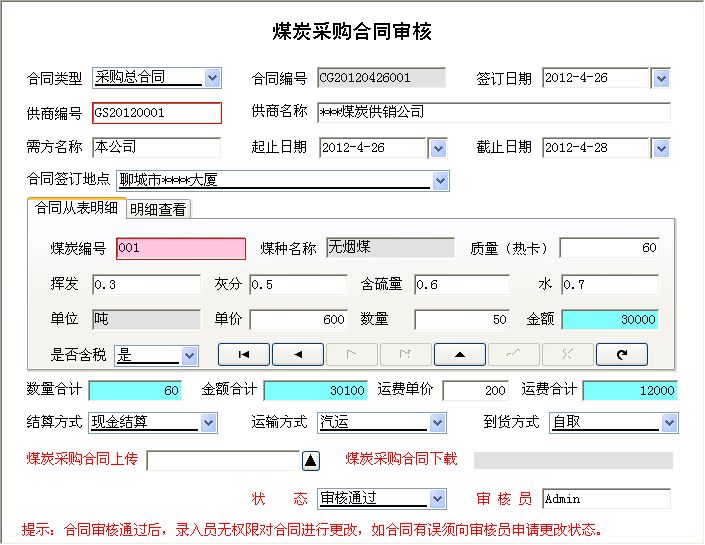The height and width of the screenshot is (545, 705).
Task: Open 结算方式 dropdown
Action: click(208, 423)
